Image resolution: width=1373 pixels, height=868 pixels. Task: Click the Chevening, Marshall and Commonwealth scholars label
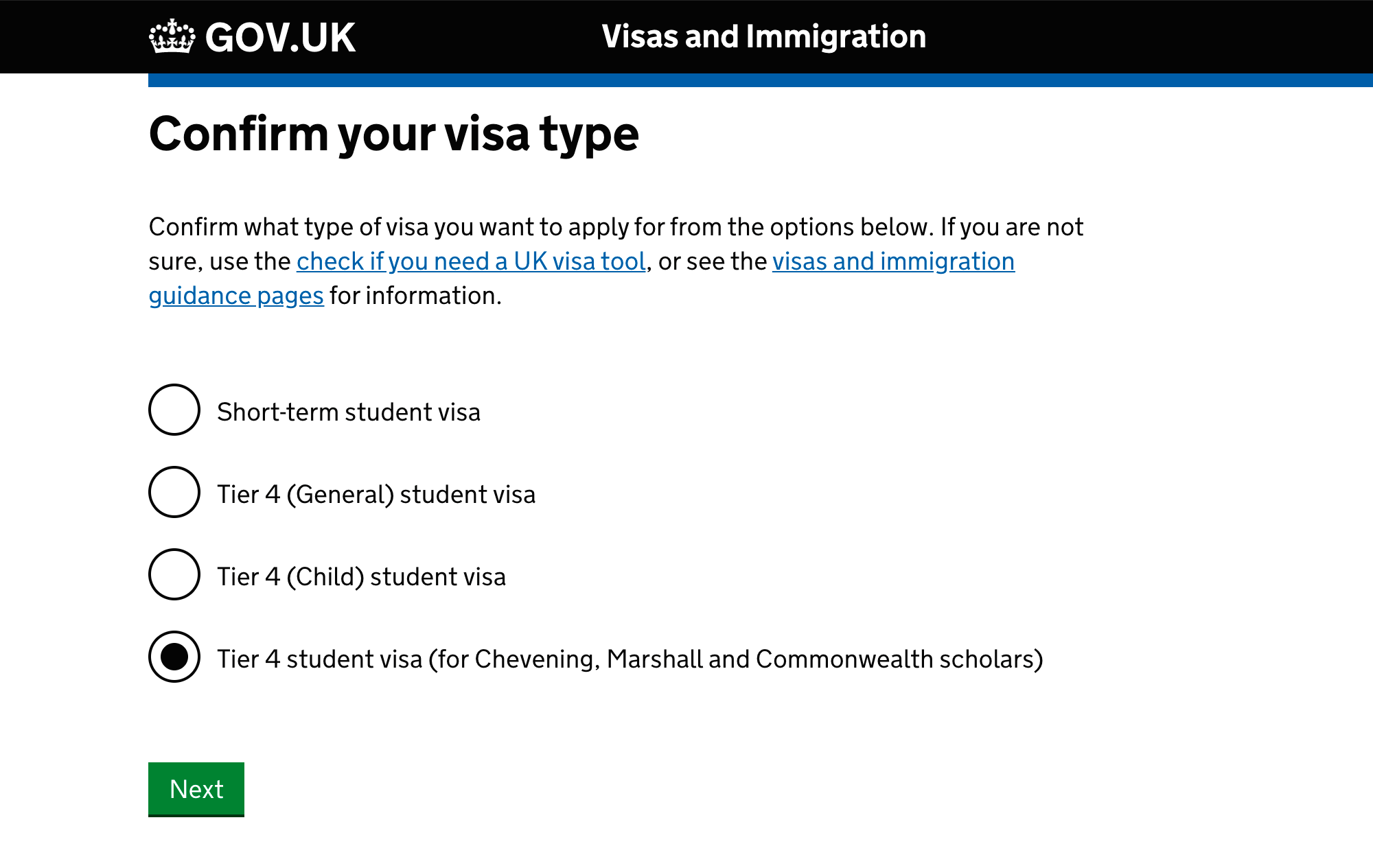point(630,659)
